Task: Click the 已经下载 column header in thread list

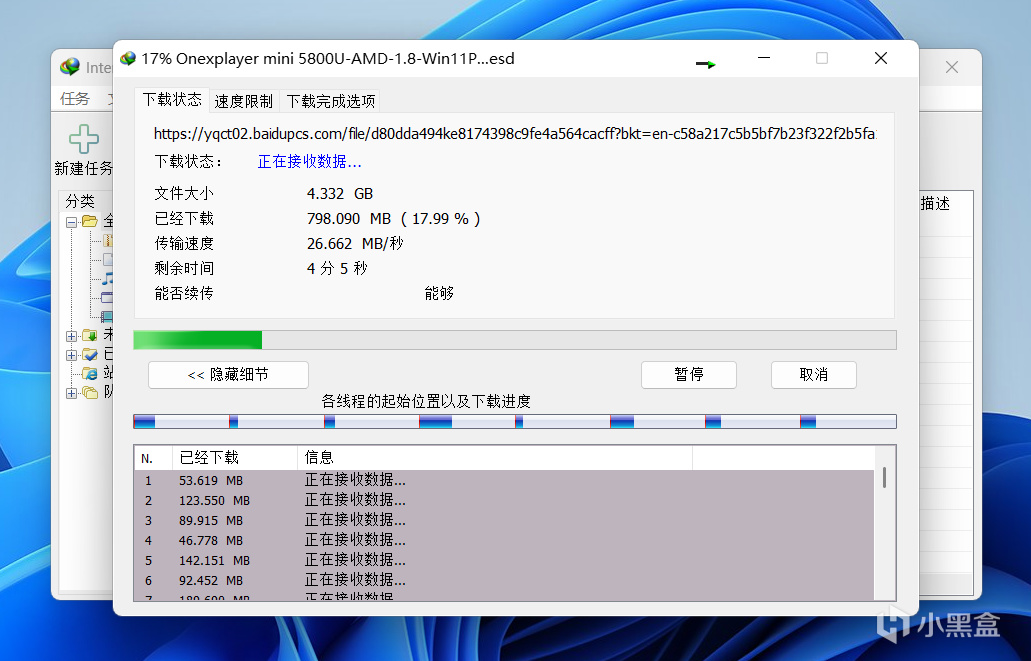Action: coord(235,458)
